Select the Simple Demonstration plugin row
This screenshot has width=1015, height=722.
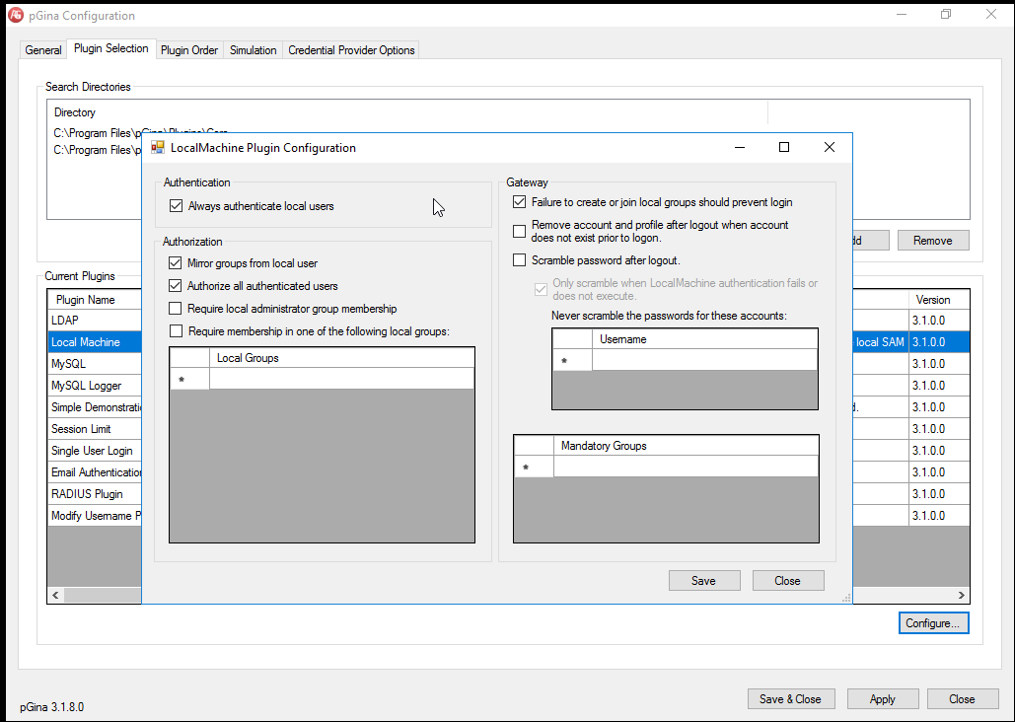[95, 407]
